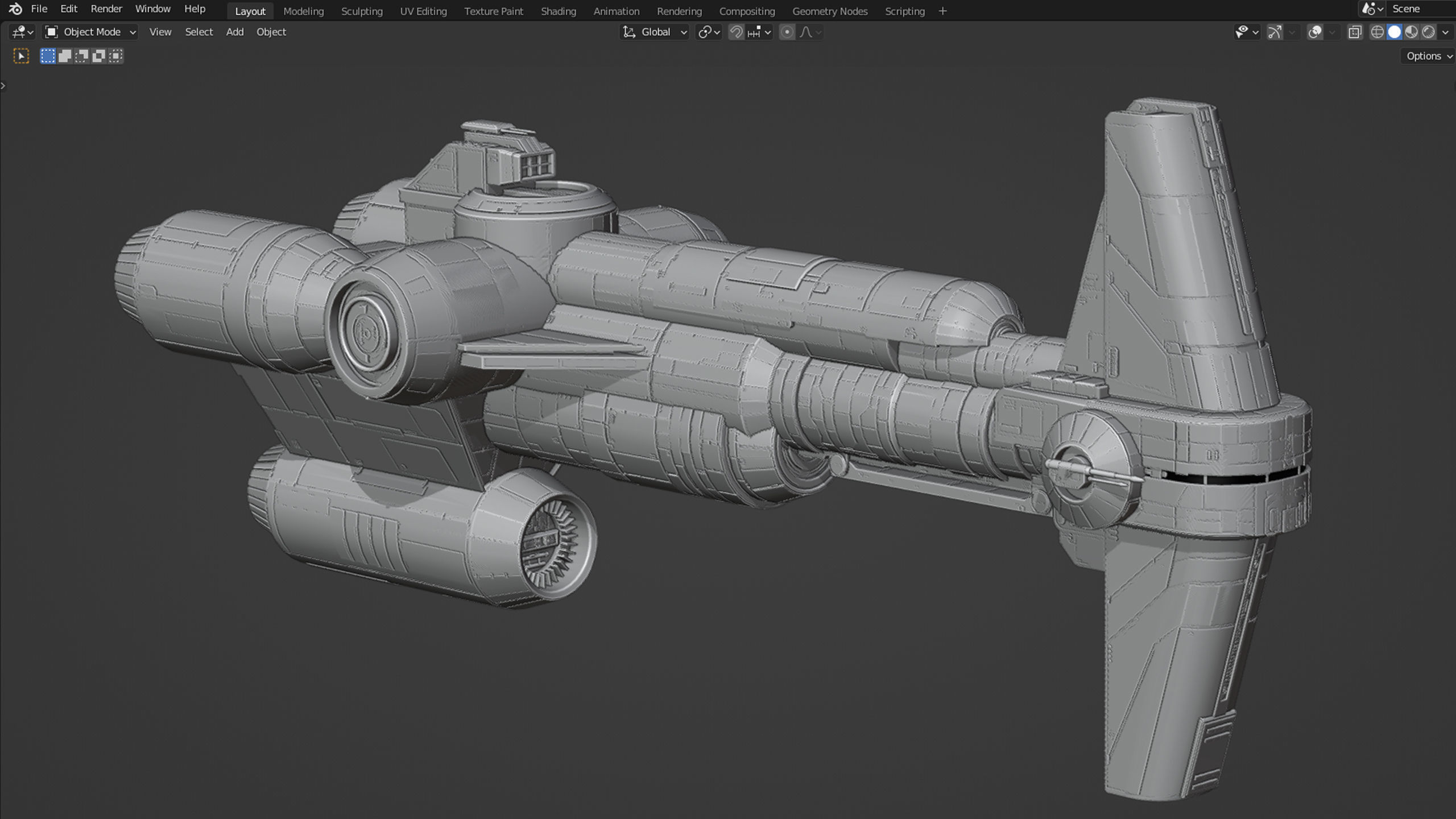The width and height of the screenshot is (1456, 819).
Task: Toggle snapping magnet on
Action: [736, 32]
